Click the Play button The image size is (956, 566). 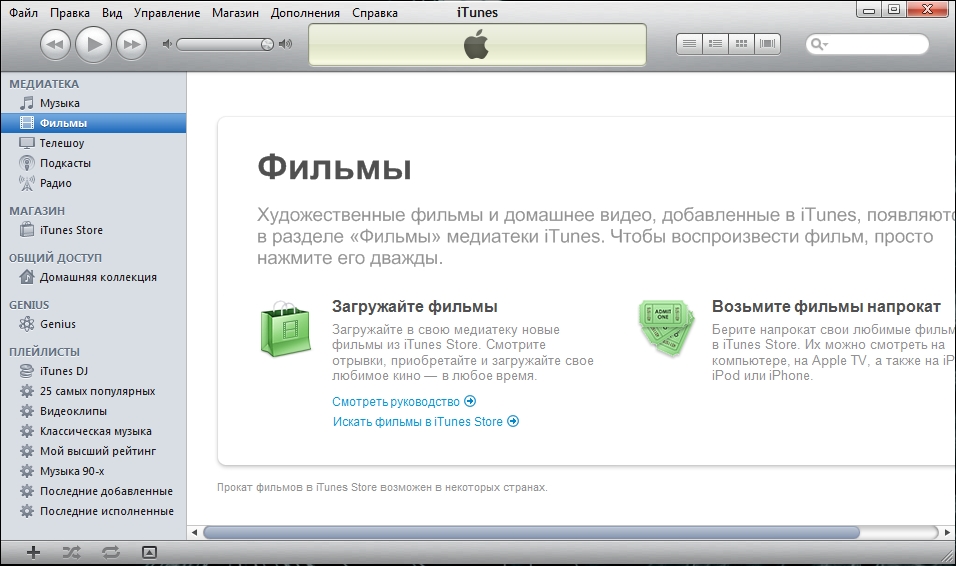click(x=93, y=44)
